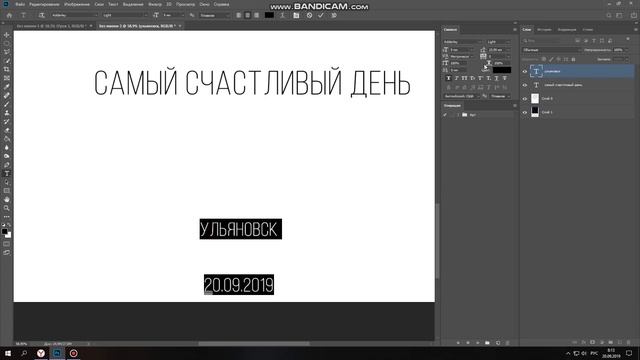
Task: Select the Blur tool
Action: 7,147
